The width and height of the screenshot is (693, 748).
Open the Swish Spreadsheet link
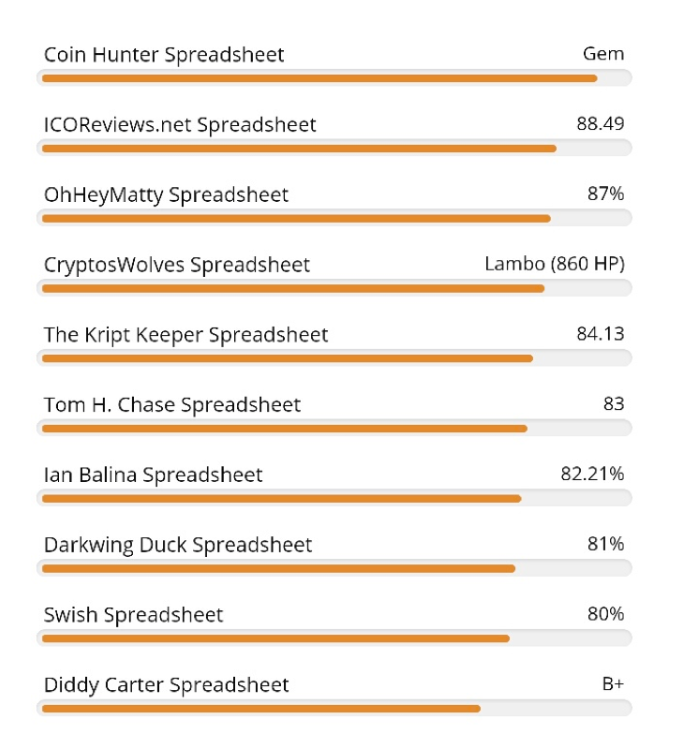point(133,615)
